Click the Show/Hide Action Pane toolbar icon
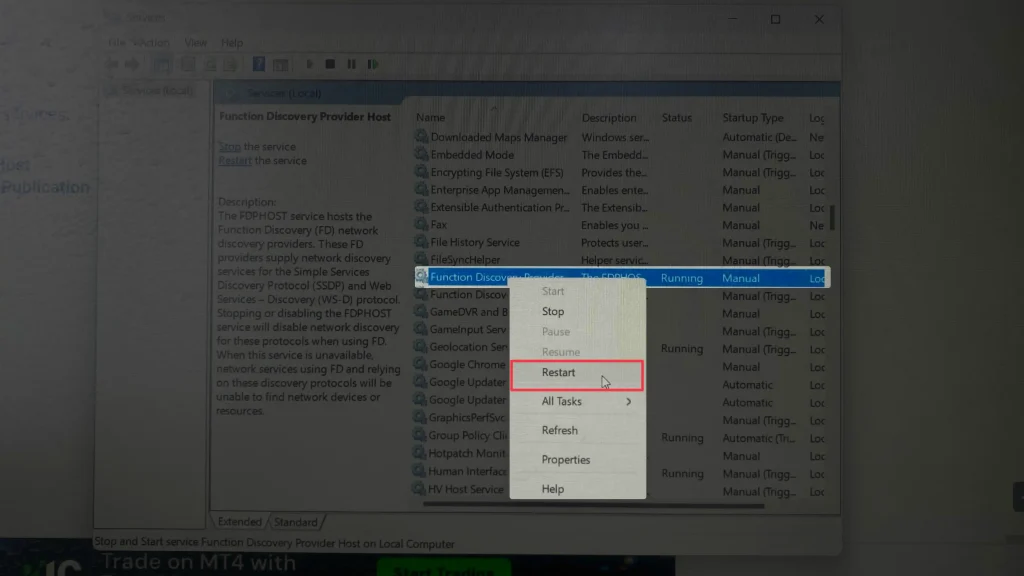This screenshot has height=576, width=1024. pyautogui.click(x=281, y=65)
